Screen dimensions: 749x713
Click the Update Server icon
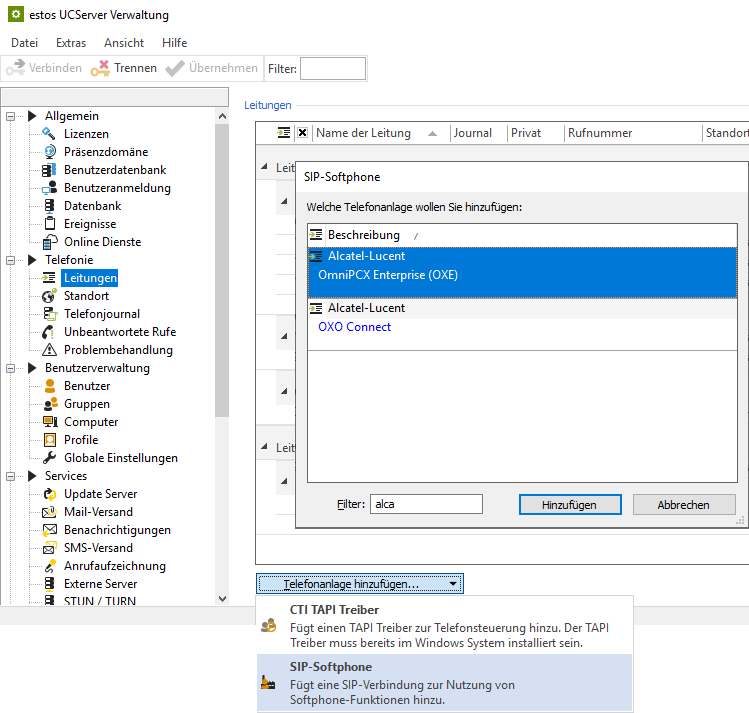[x=49, y=494]
